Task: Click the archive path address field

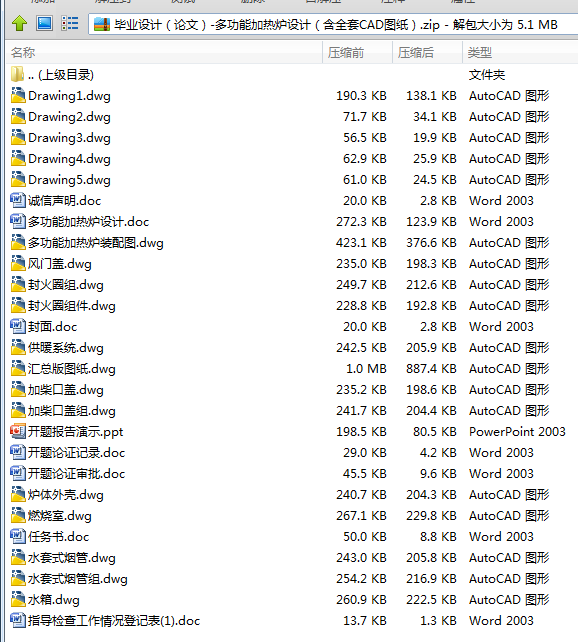Action: 333,25
